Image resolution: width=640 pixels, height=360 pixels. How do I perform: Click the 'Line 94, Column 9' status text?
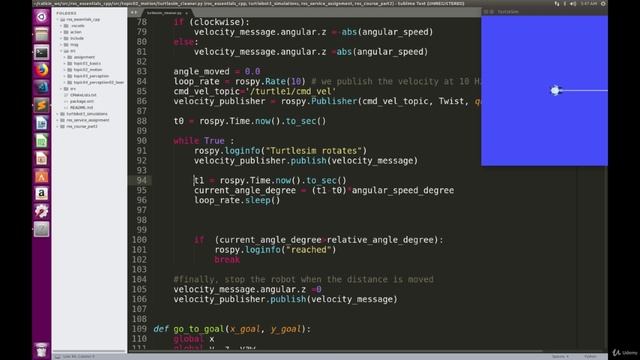pyautogui.click(x=78, y=356)
